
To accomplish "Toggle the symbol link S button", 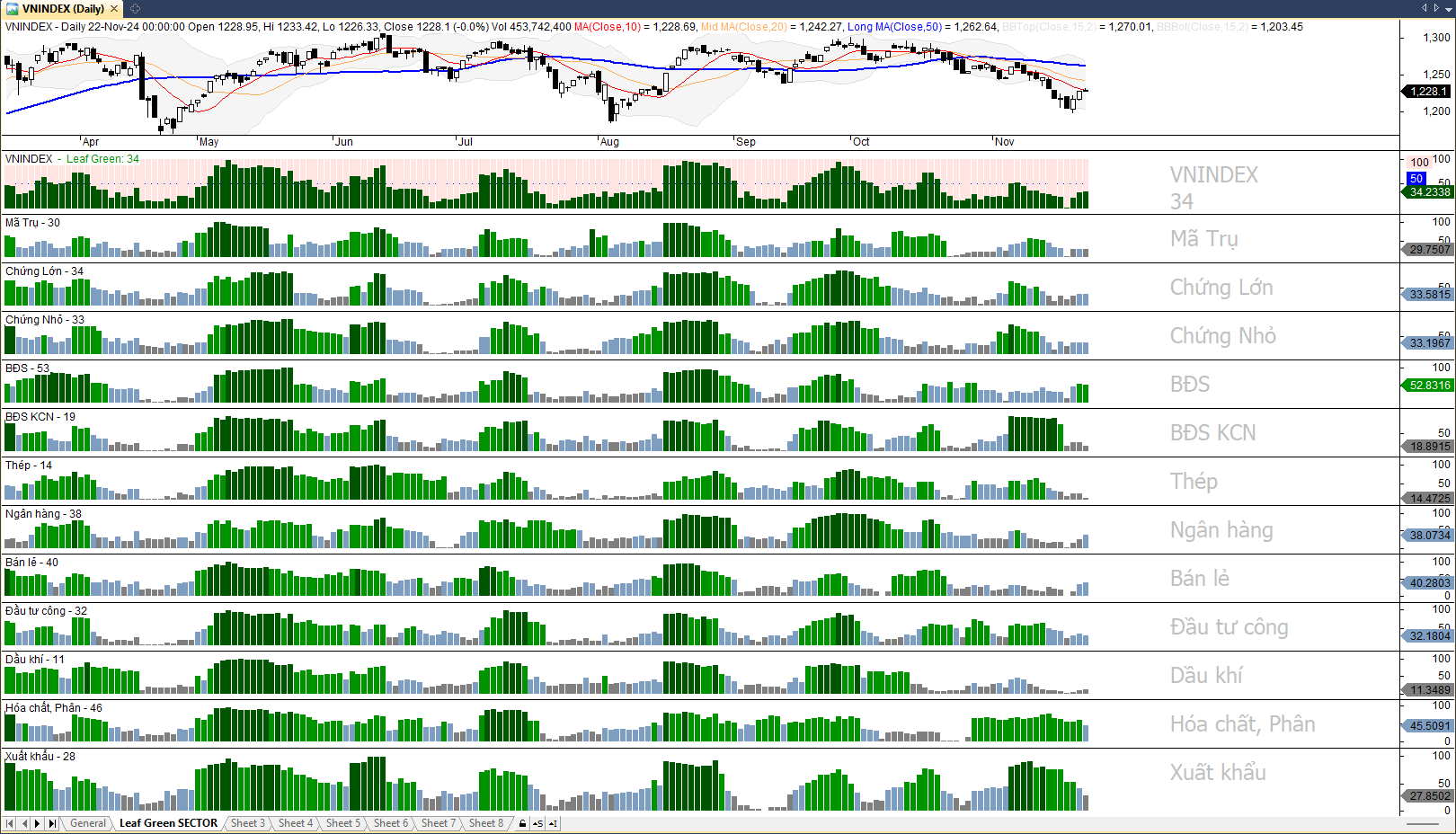I will [x=537, y=823].
